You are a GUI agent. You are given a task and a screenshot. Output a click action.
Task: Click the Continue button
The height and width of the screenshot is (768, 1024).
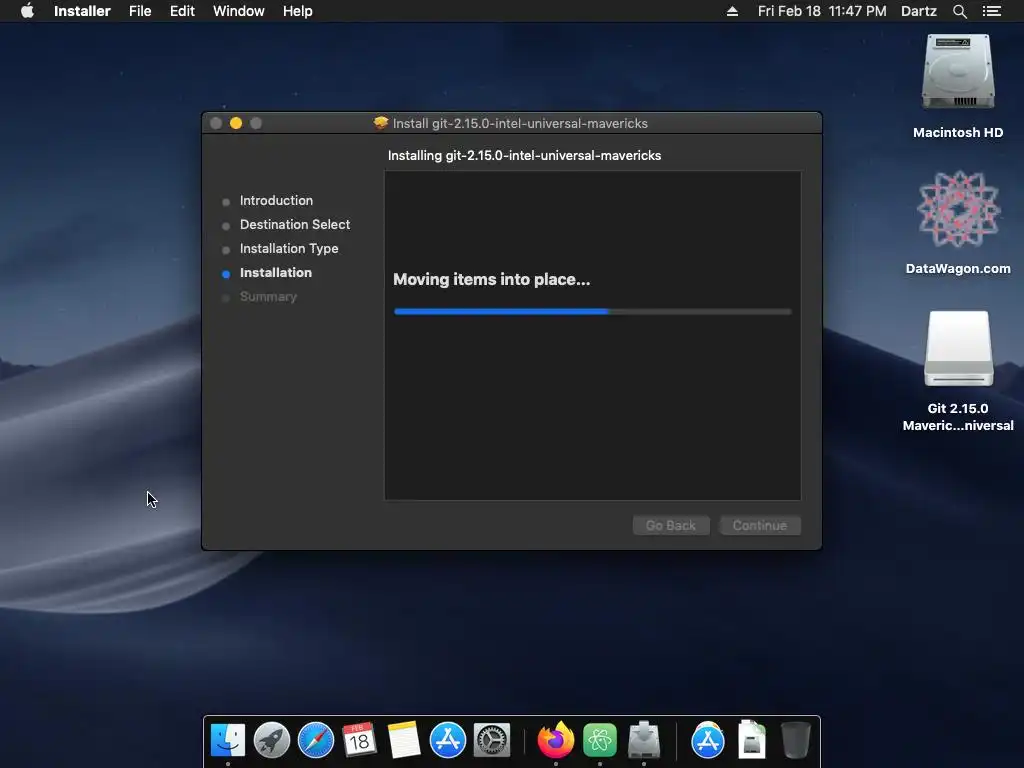tap(760, 525)
